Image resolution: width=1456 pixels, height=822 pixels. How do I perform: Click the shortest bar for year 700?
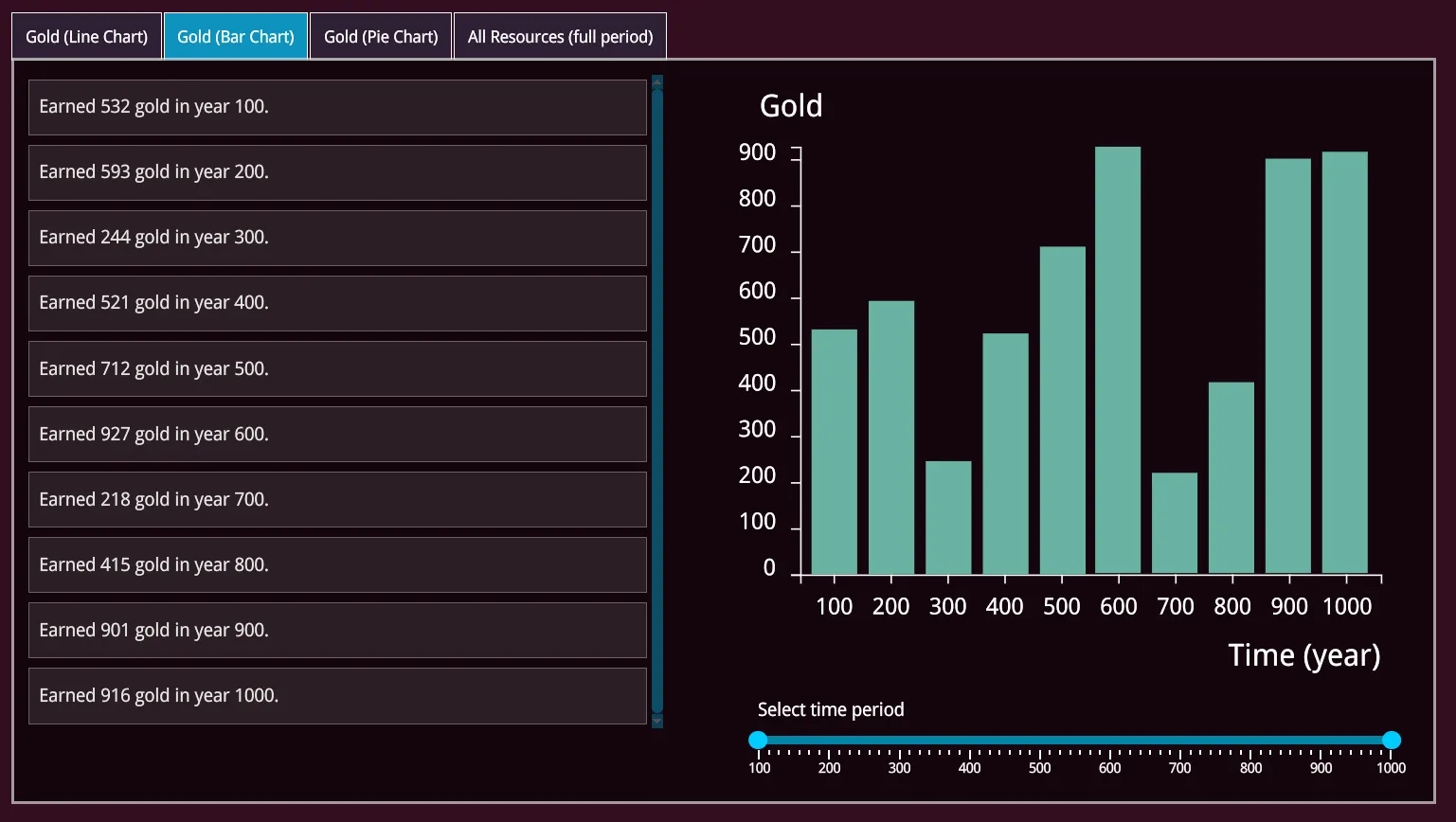1175,523
